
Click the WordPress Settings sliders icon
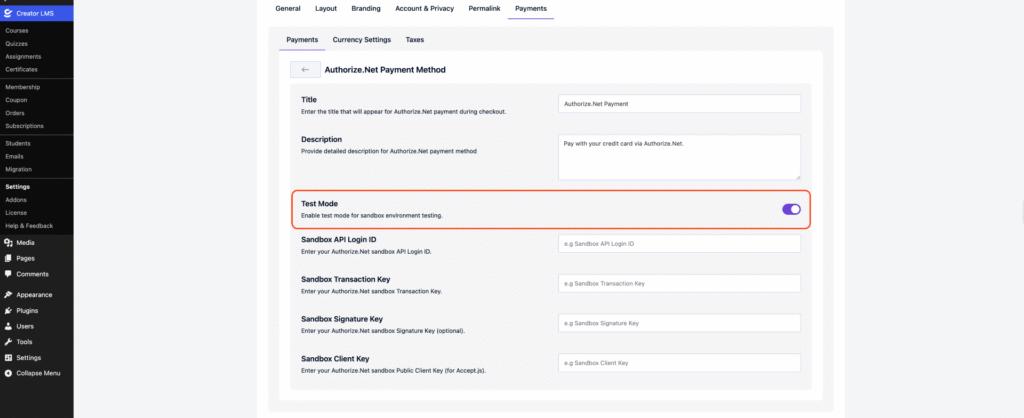click(8, 357)
